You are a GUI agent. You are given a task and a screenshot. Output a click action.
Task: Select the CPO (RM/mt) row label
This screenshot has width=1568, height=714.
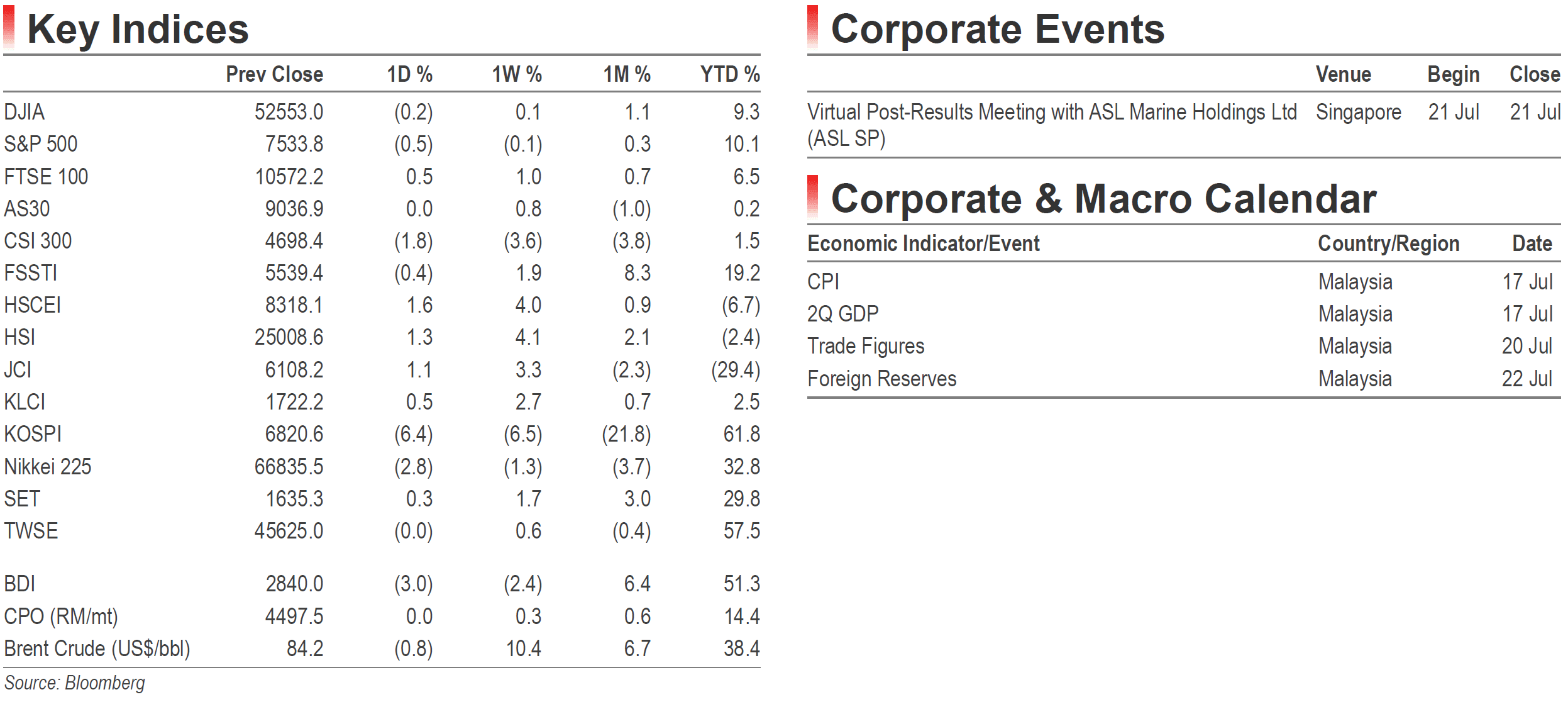61,616
